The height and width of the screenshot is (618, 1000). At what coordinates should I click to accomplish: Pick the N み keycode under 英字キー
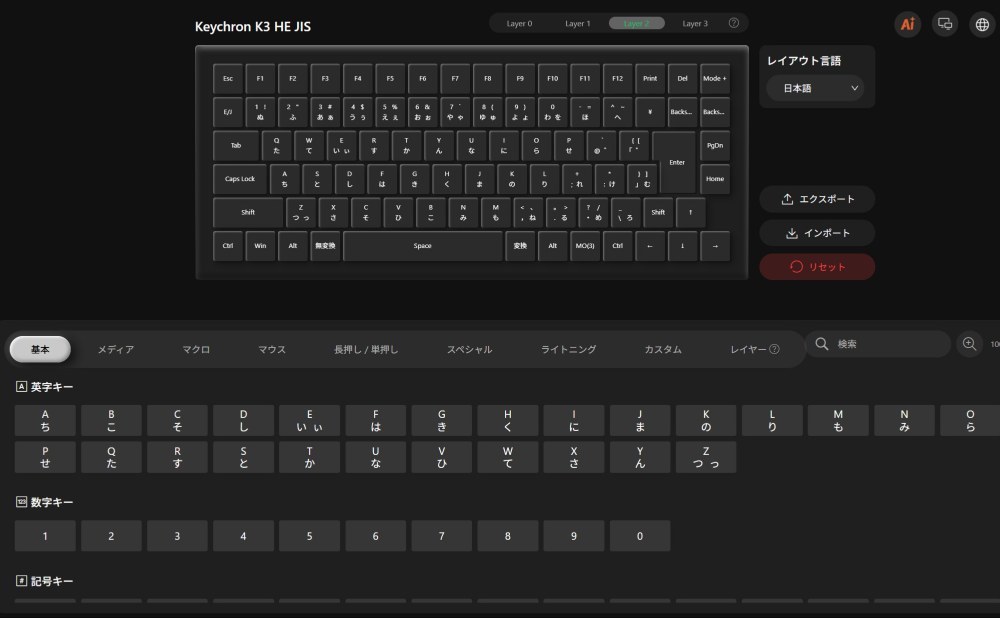point(904,420)
